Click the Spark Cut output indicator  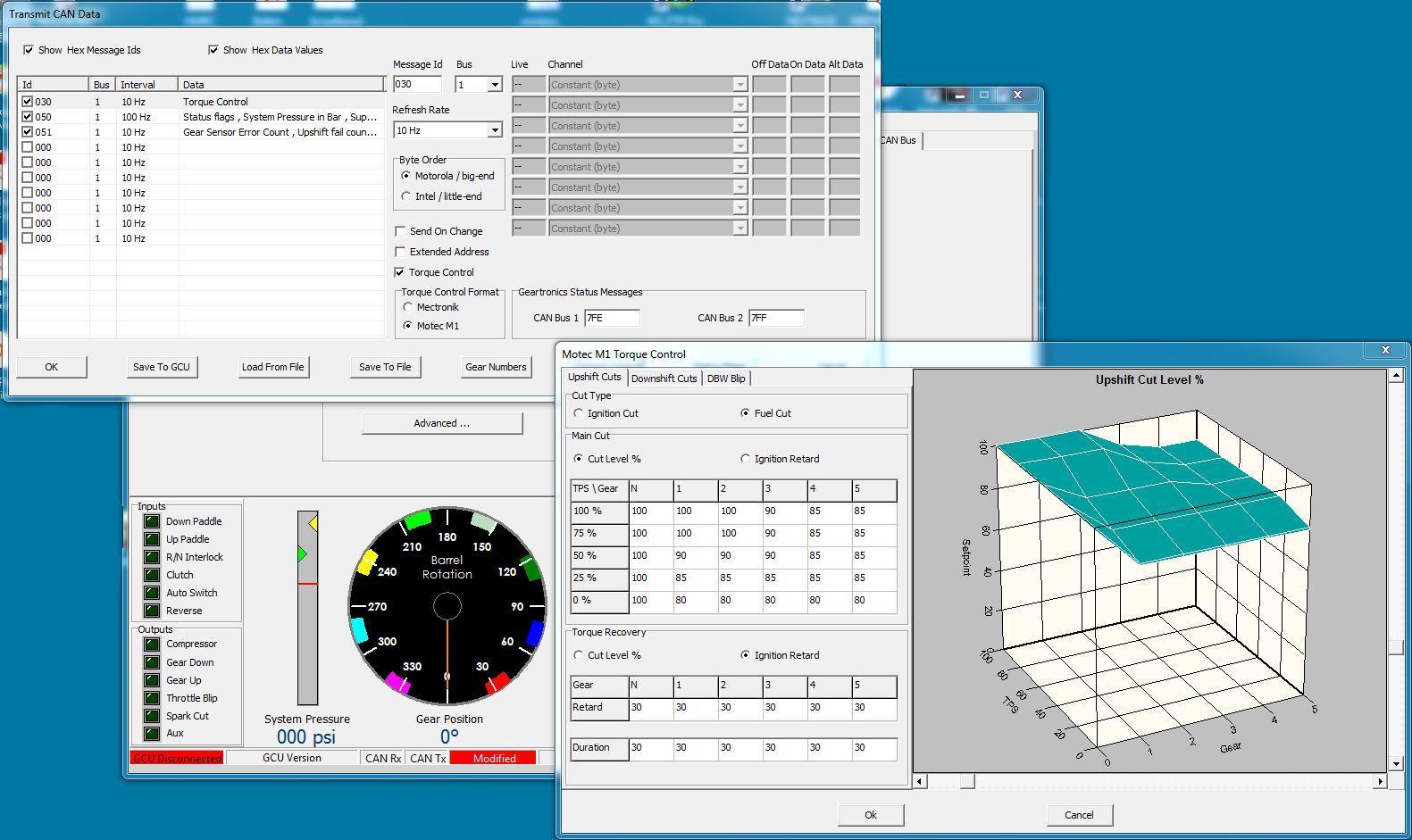pos(152,716)
